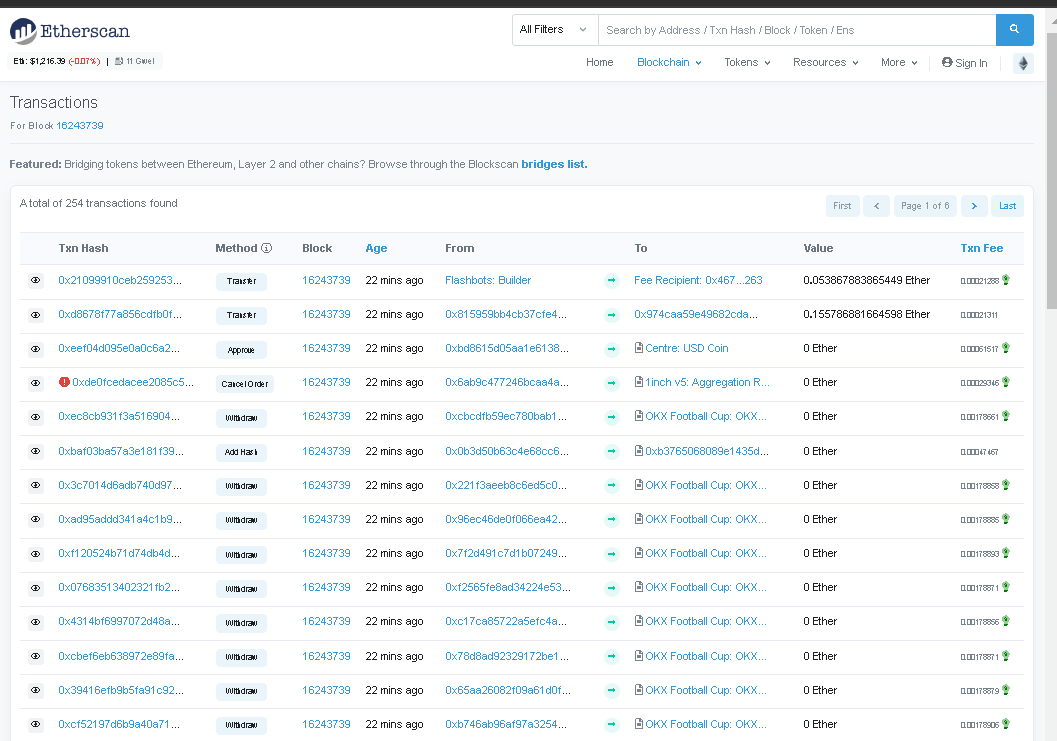Click contract icon in 0x78d8ad92329172be1 row
The image size is (1057, 741).
point(638,655)
